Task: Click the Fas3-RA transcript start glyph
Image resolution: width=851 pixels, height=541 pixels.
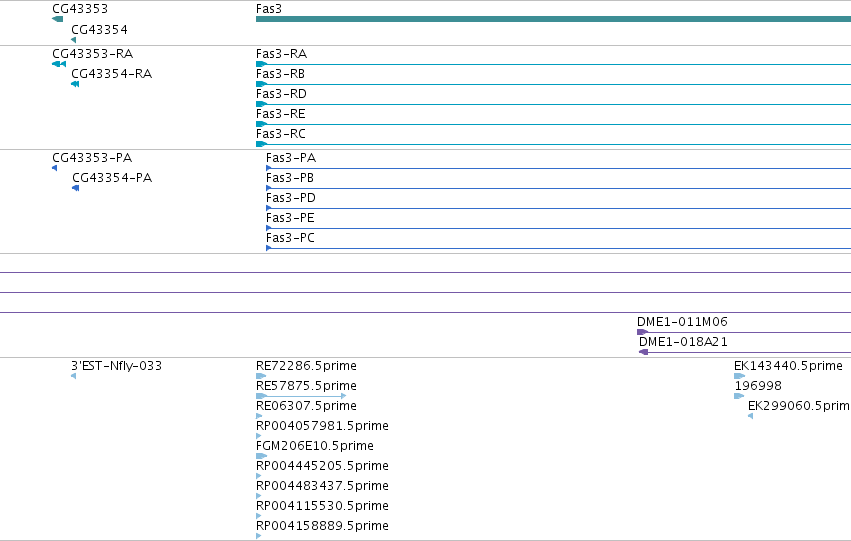Action: pyautogui.click(x=261, y=64)
